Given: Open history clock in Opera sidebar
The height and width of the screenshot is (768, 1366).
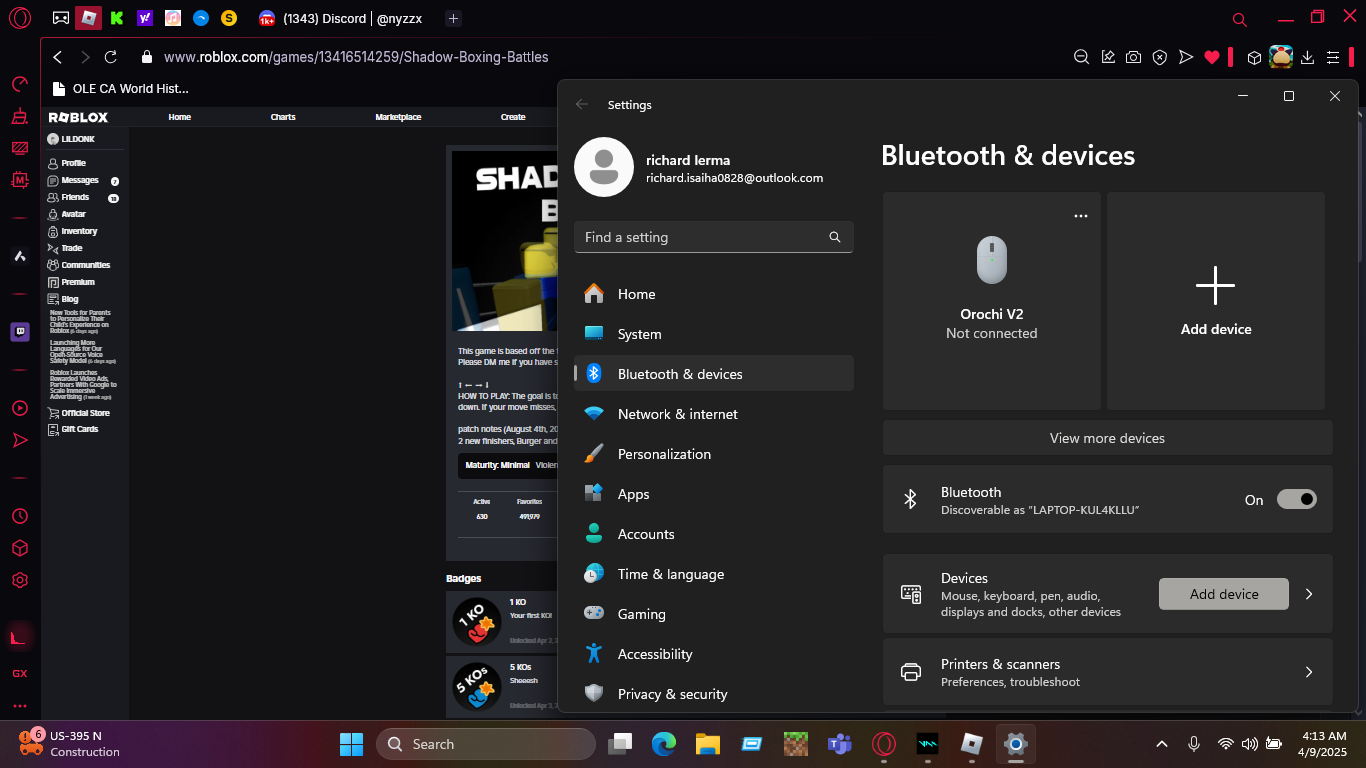Looking at the screenshot, I should (20, 516).
